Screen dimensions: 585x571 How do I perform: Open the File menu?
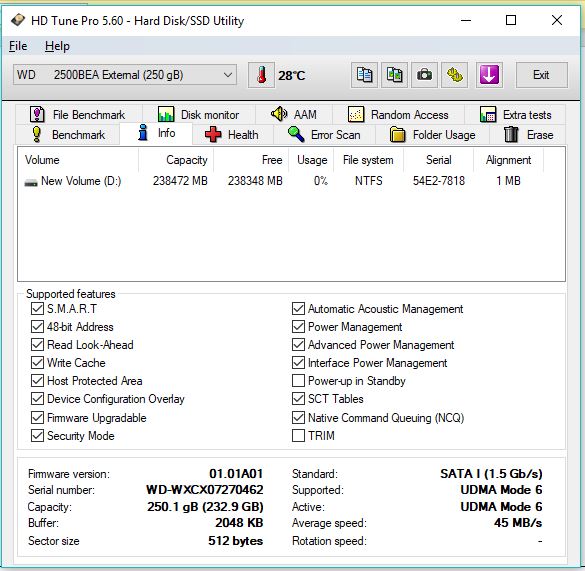tap(18, 46)
